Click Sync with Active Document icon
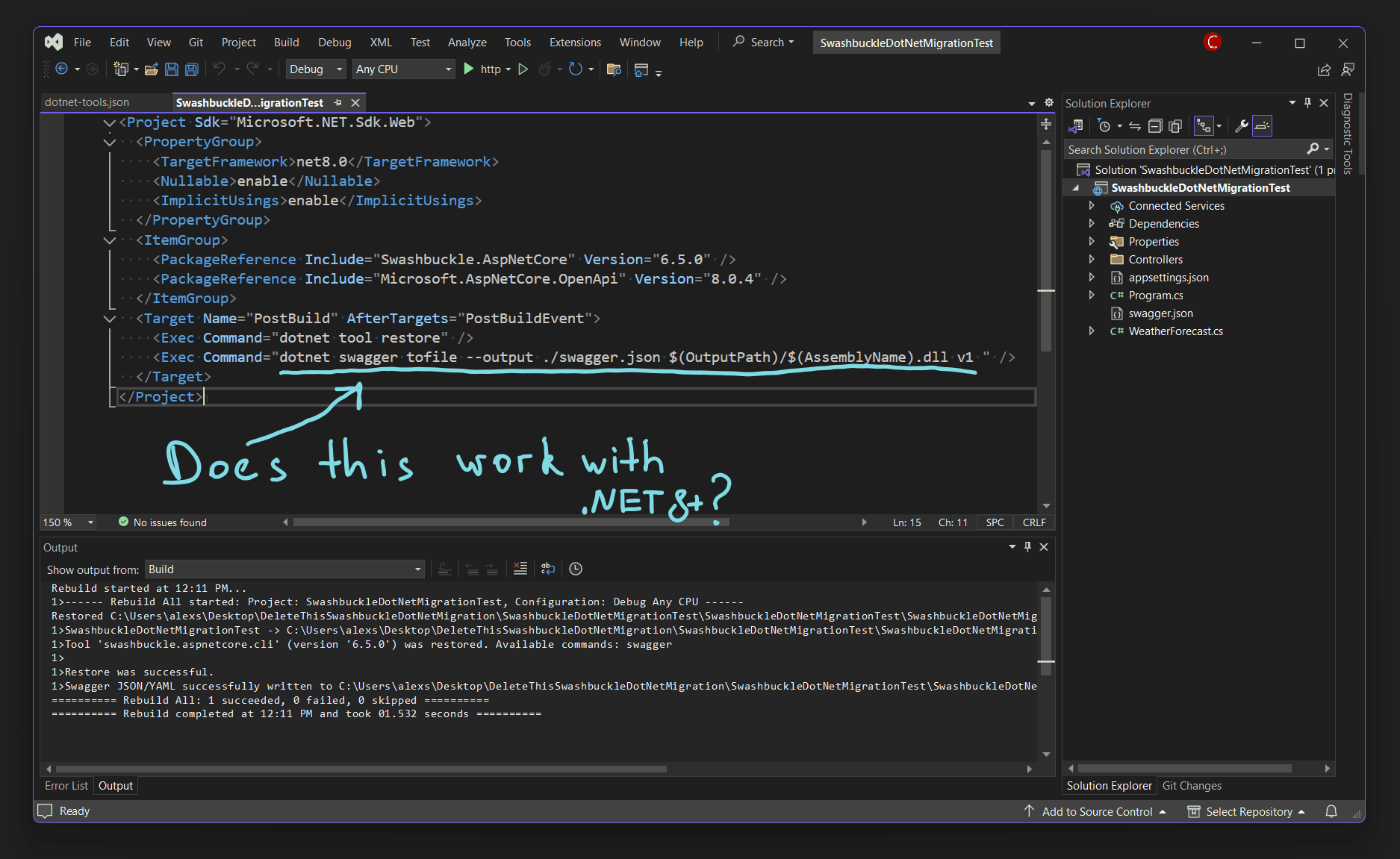This screenshot has height=859, width=1400. 1135,126
